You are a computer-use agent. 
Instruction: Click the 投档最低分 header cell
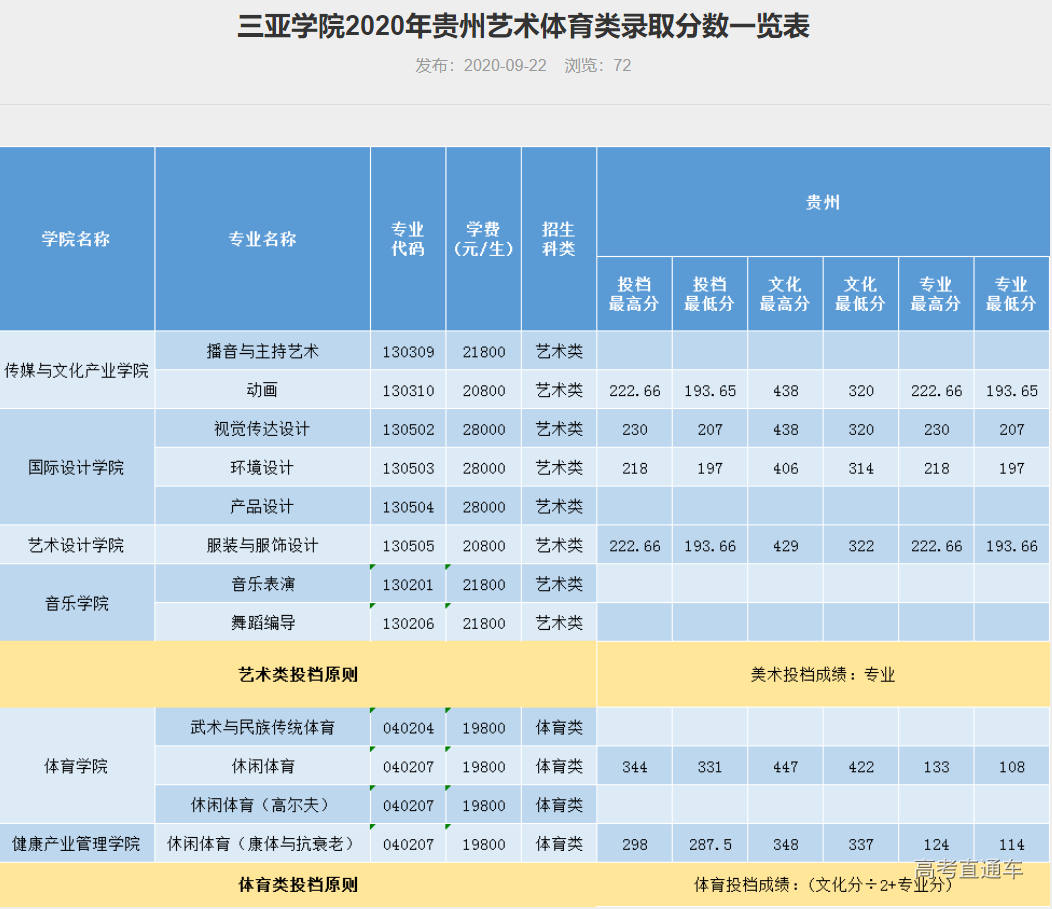click(x=709, y=292)
